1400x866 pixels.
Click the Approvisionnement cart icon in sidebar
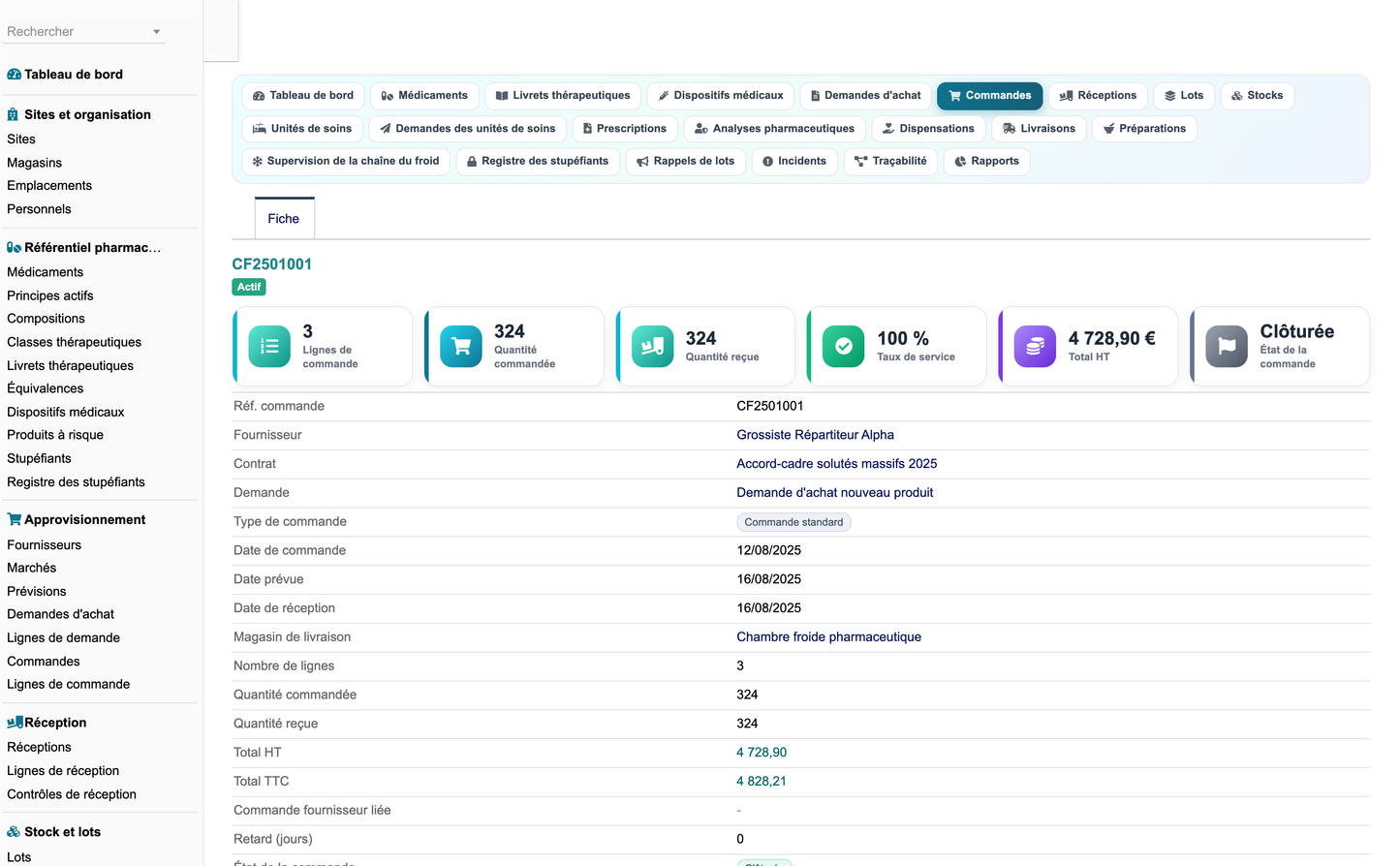pos(14,520)
